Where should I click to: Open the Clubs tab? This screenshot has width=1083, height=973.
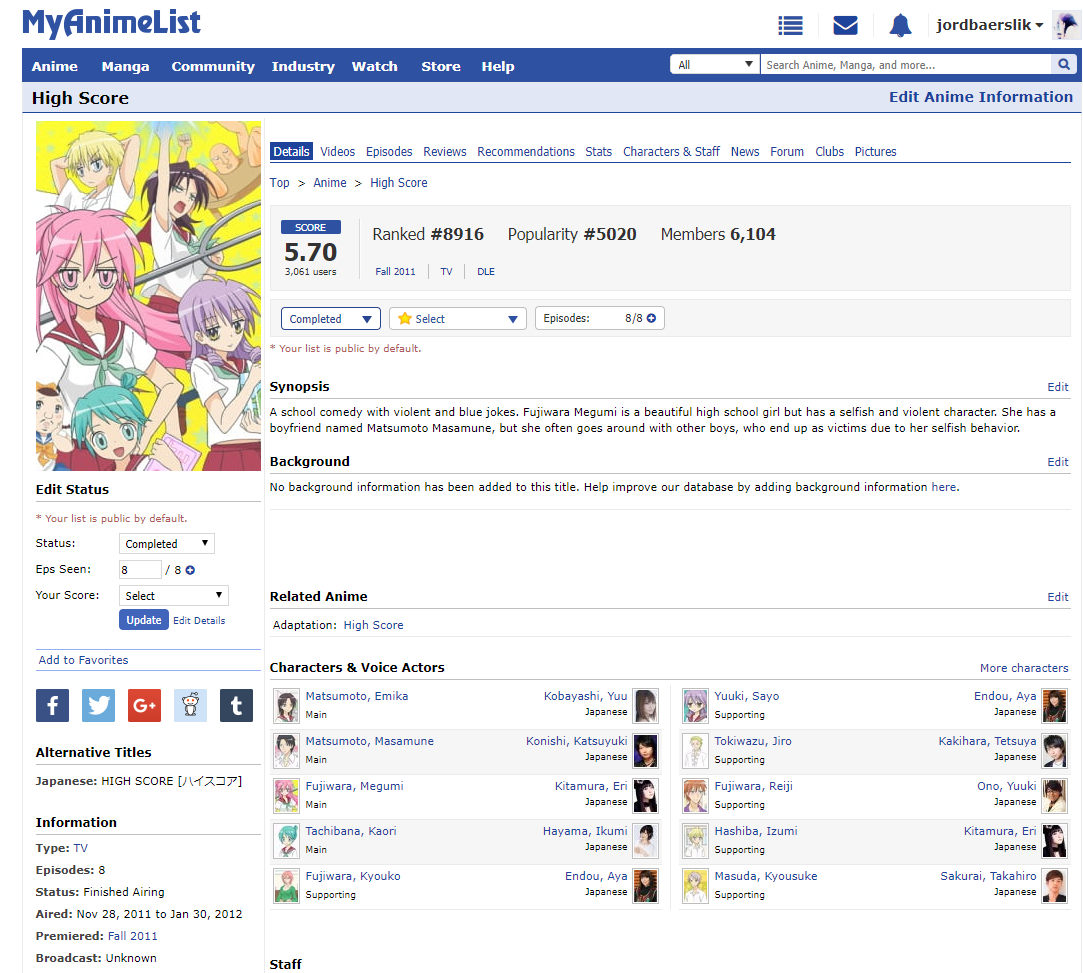click(829, 151)
